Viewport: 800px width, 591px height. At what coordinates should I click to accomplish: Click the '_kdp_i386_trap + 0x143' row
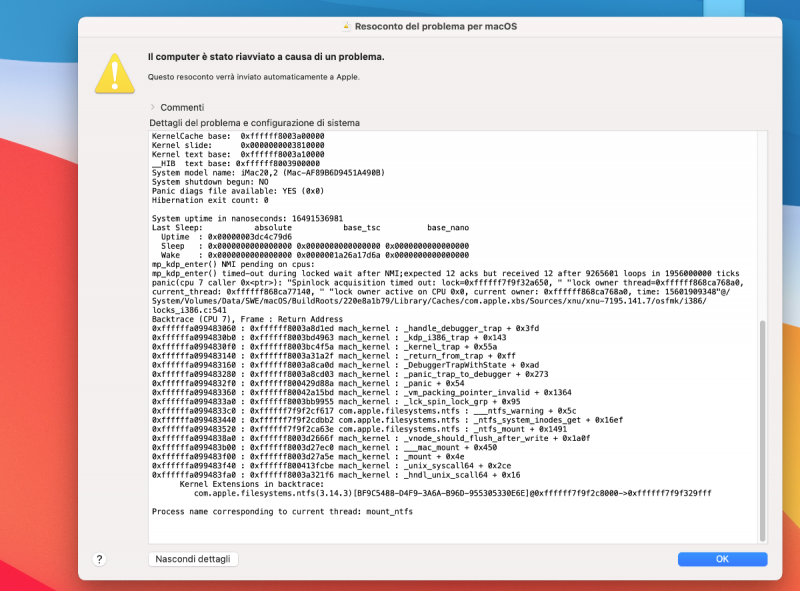click(x=329, y=337)
